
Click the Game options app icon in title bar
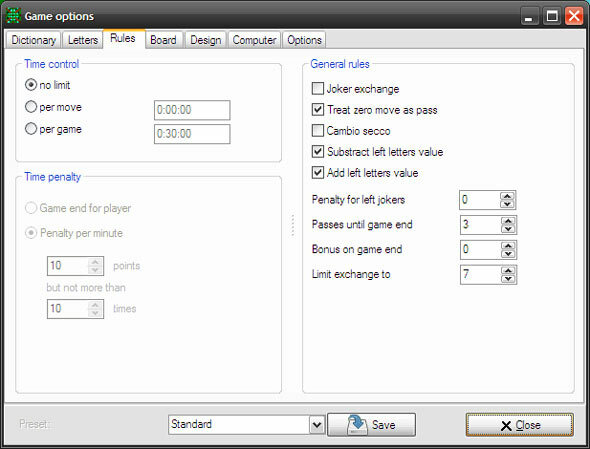13,15
